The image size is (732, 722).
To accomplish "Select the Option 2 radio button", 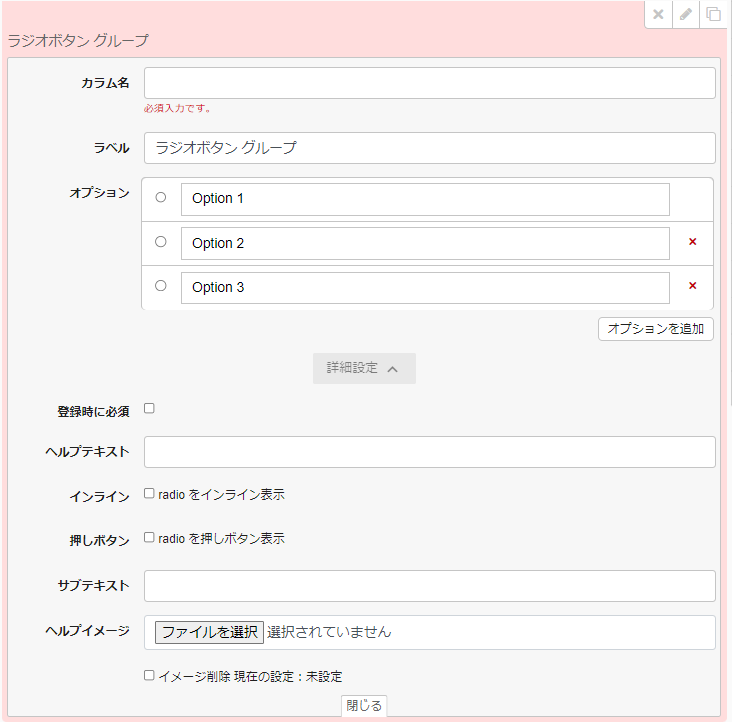I will click(x=161, y=242).
